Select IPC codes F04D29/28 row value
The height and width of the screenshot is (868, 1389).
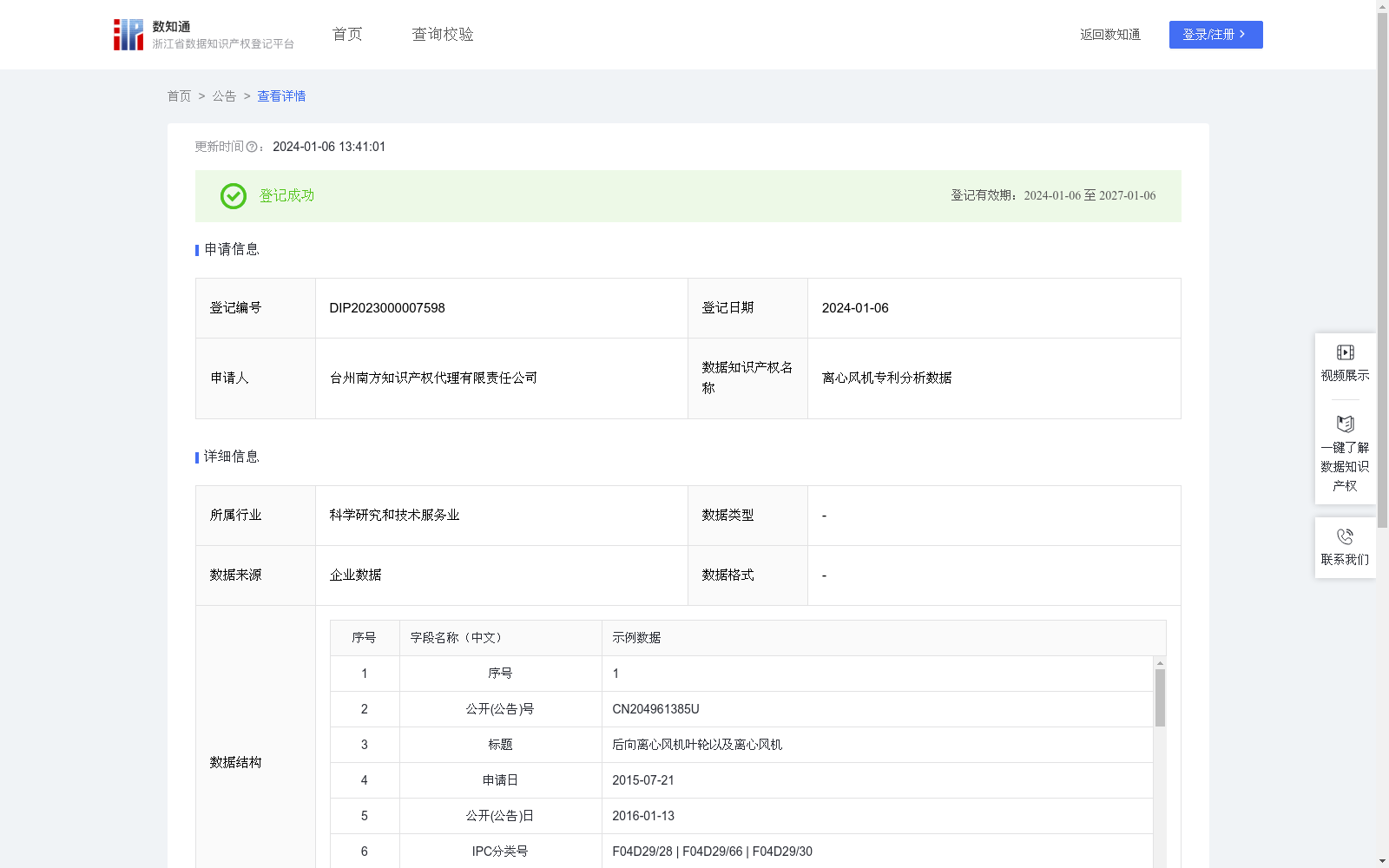[712, 852]
